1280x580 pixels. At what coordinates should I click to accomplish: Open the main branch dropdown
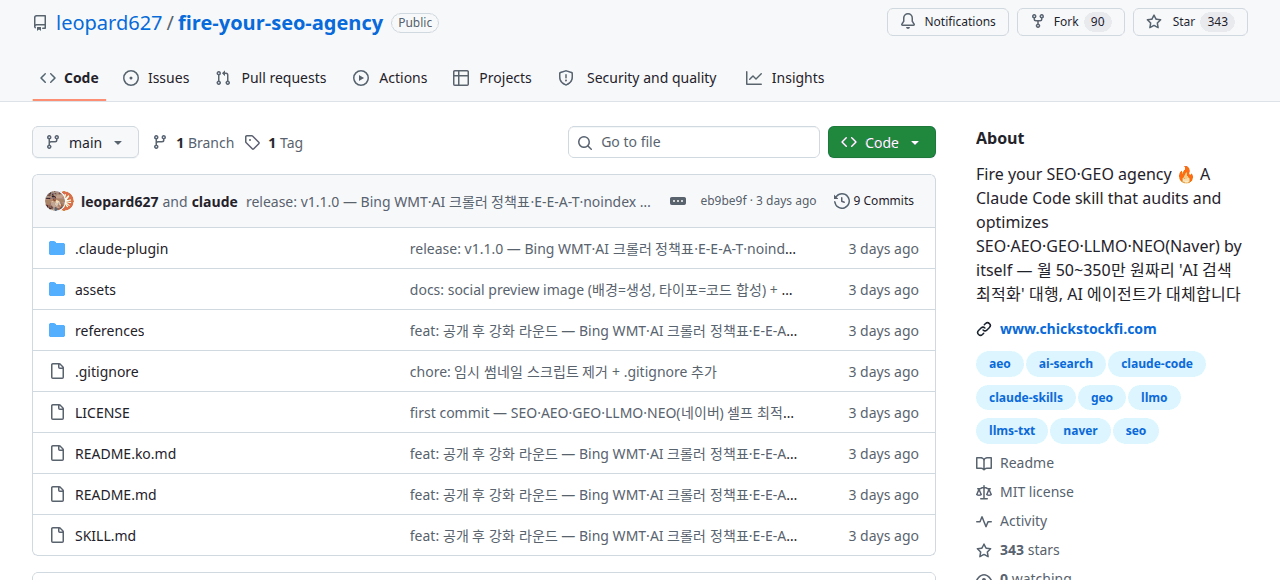85,142
